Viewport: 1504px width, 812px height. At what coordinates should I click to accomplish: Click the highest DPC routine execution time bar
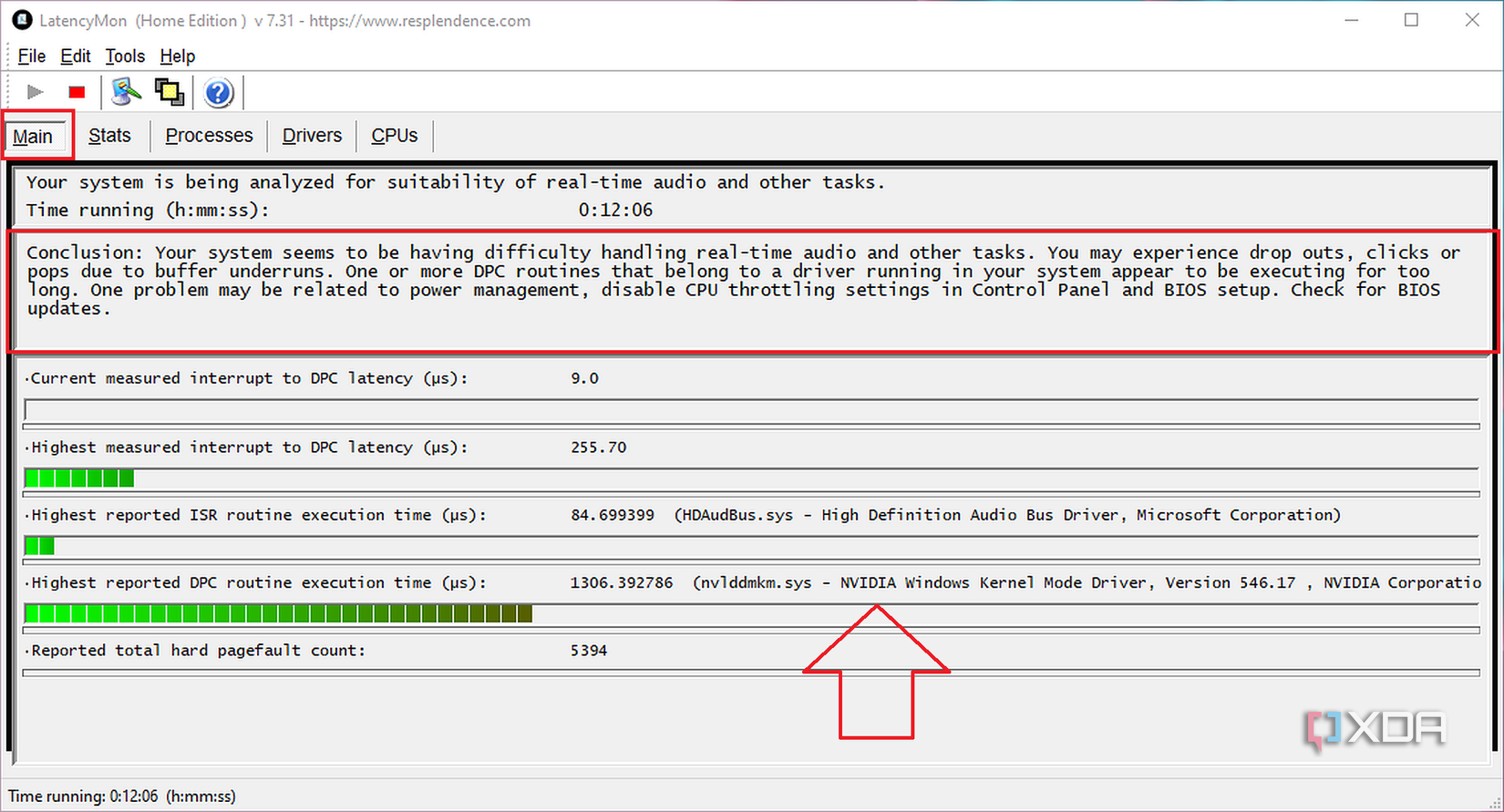coord(751,614)
